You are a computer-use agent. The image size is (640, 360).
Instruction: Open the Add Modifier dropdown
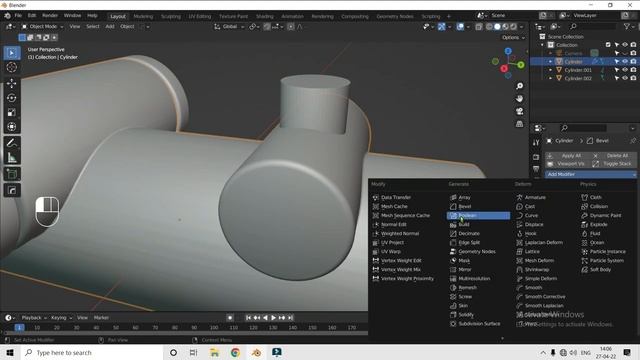coord(591,174)
